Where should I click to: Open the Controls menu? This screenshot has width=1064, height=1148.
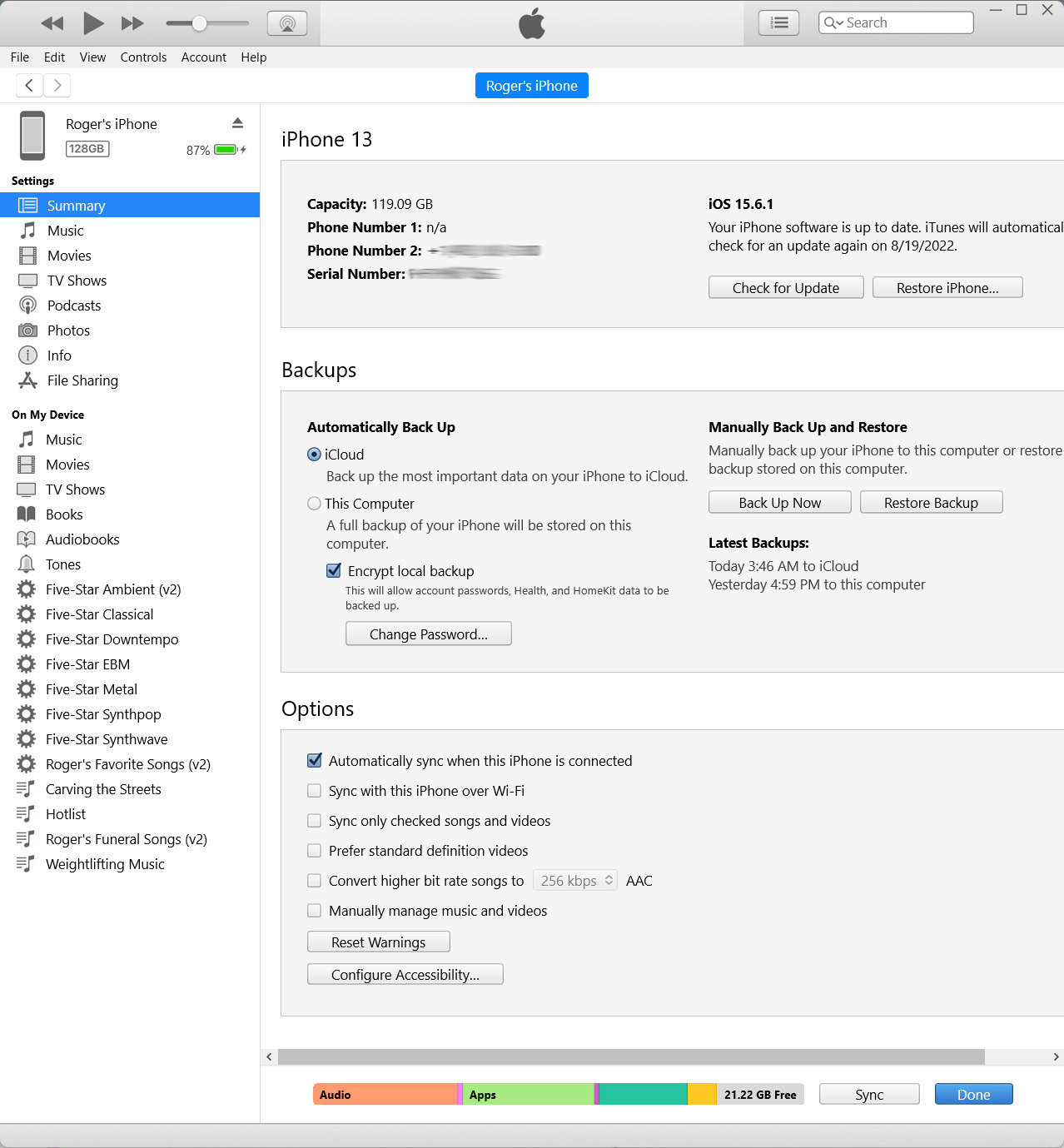[x=143, y=57]
